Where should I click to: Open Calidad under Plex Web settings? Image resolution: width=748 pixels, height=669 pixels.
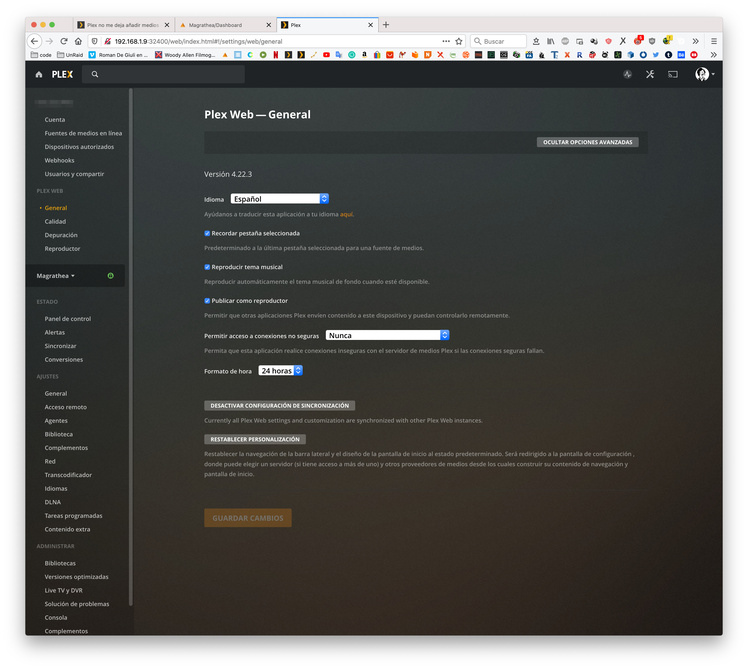(x=55, y=221)
